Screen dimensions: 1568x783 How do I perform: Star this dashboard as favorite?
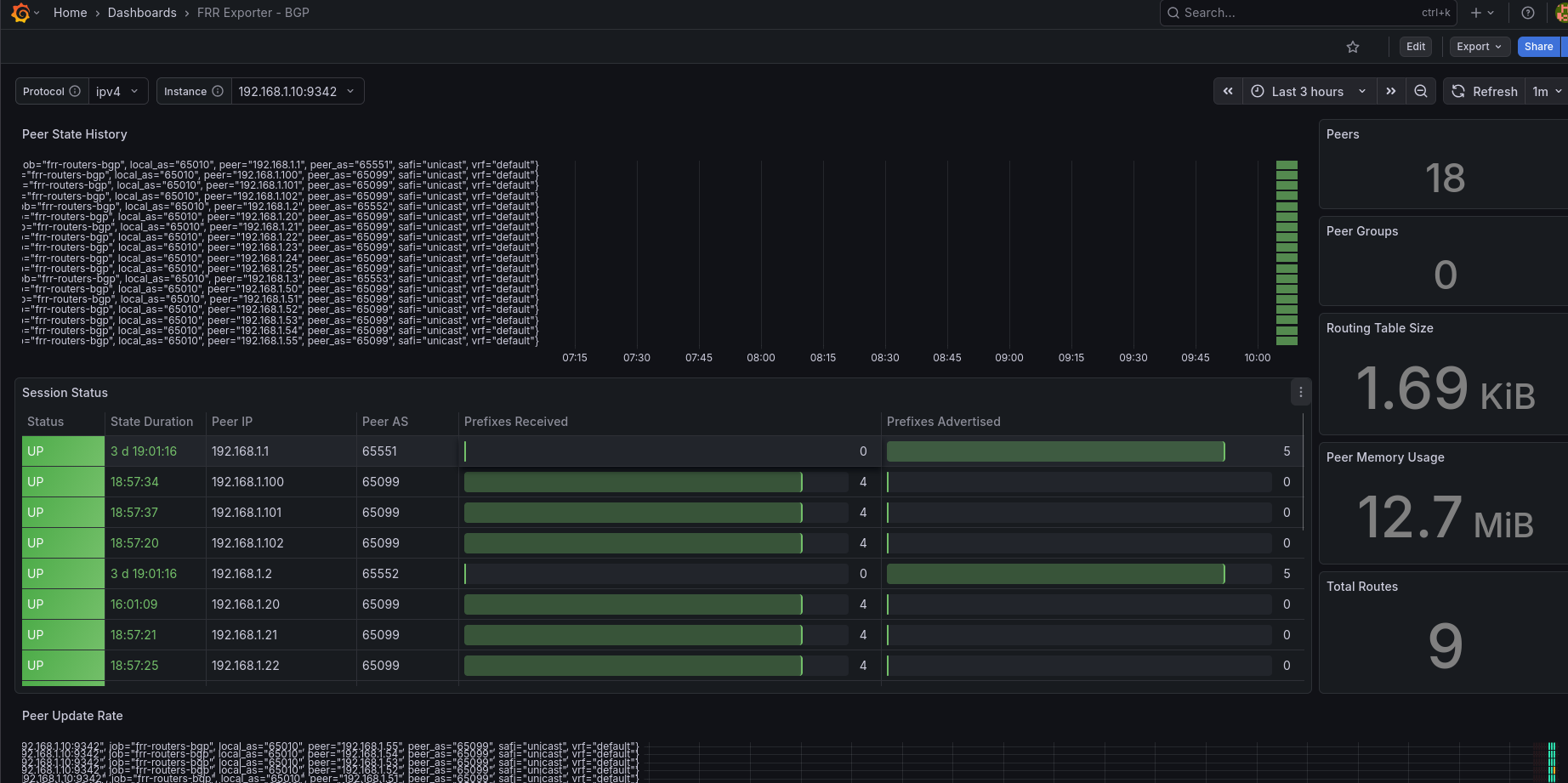click(1353, 47)
